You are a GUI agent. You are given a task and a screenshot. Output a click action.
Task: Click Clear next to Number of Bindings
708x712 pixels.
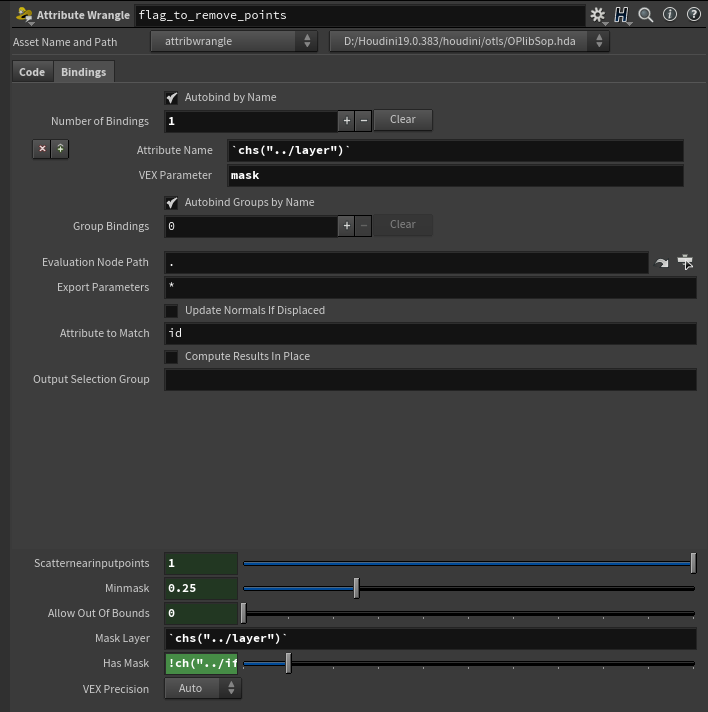point(403,120)
